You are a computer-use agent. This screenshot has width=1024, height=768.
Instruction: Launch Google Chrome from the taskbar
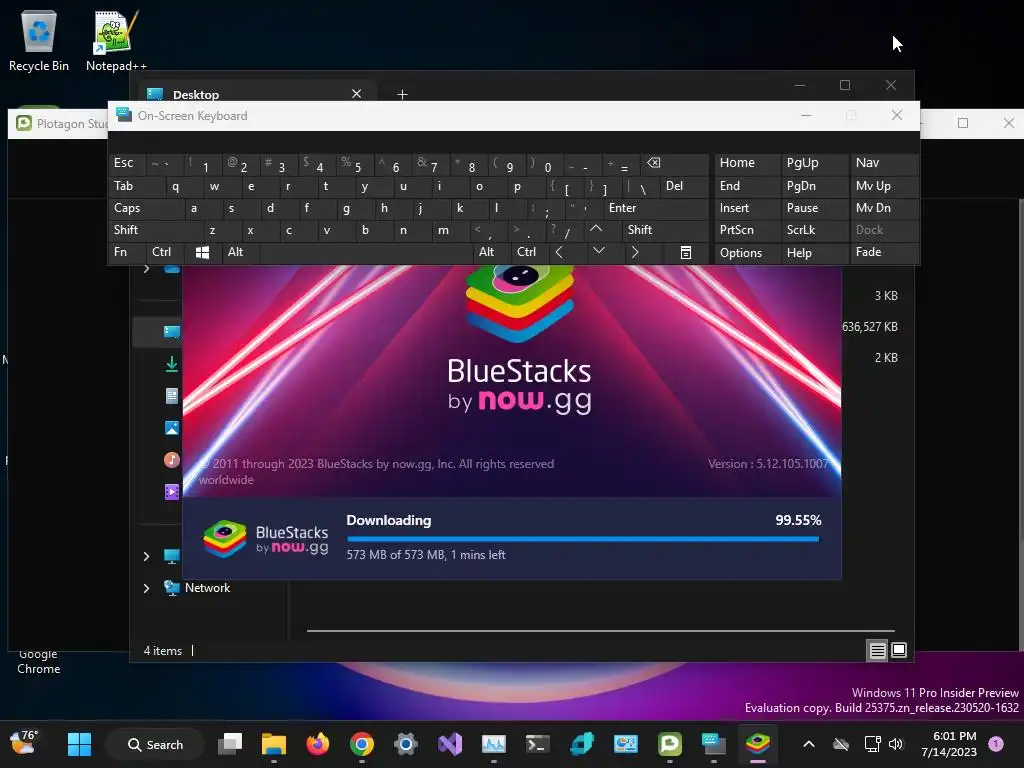[362, 744]
